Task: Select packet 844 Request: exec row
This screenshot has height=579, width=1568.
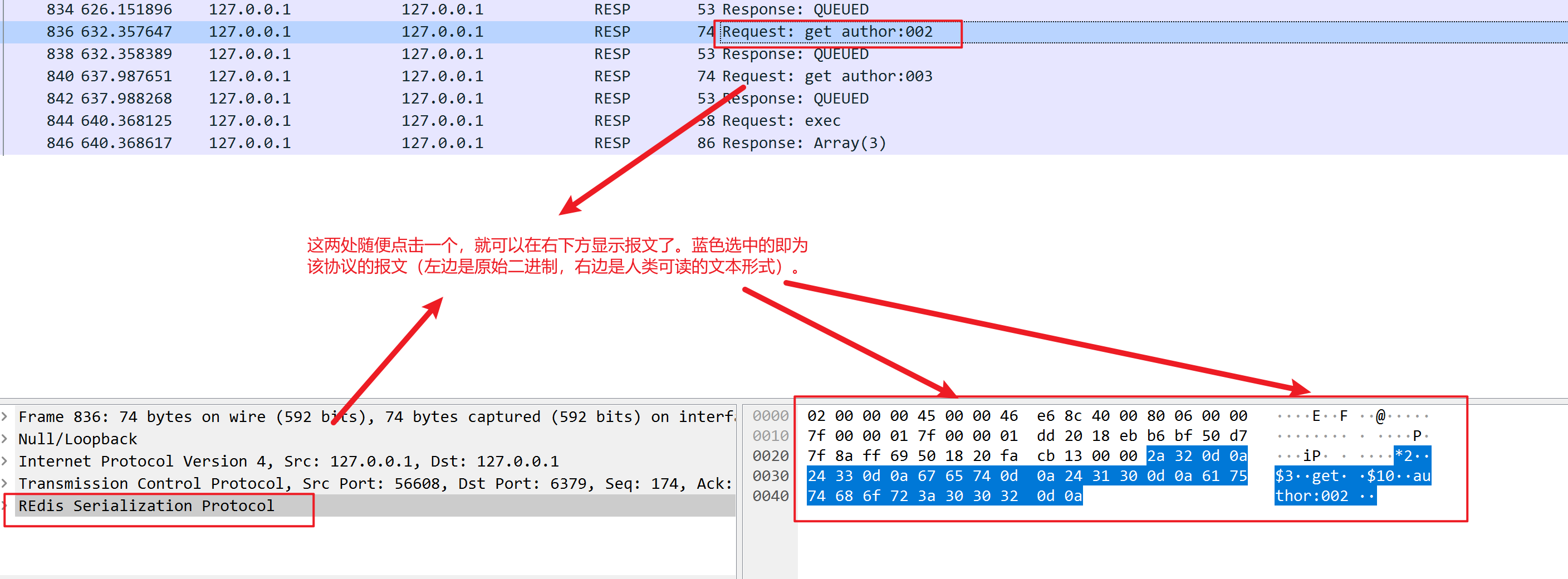Action: pos(785,121)
